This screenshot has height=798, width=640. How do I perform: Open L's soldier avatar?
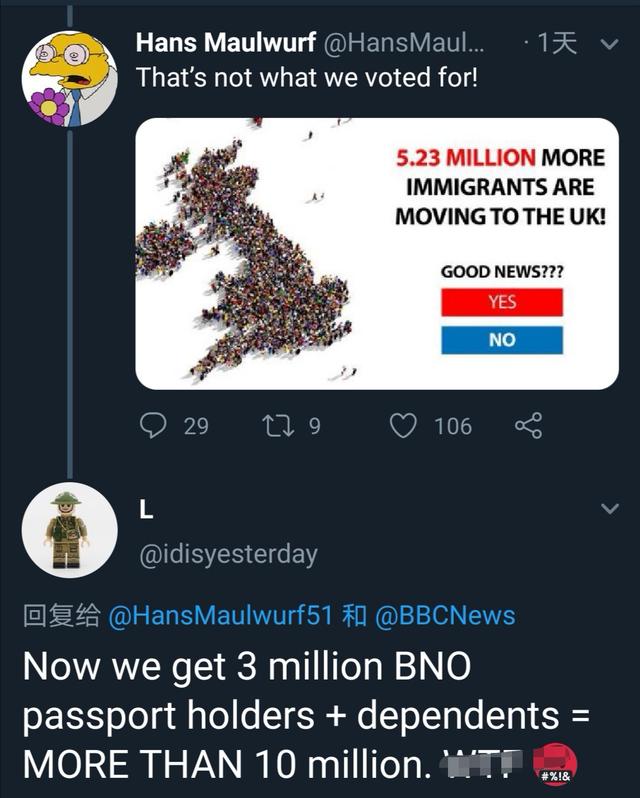pos(68,530)
